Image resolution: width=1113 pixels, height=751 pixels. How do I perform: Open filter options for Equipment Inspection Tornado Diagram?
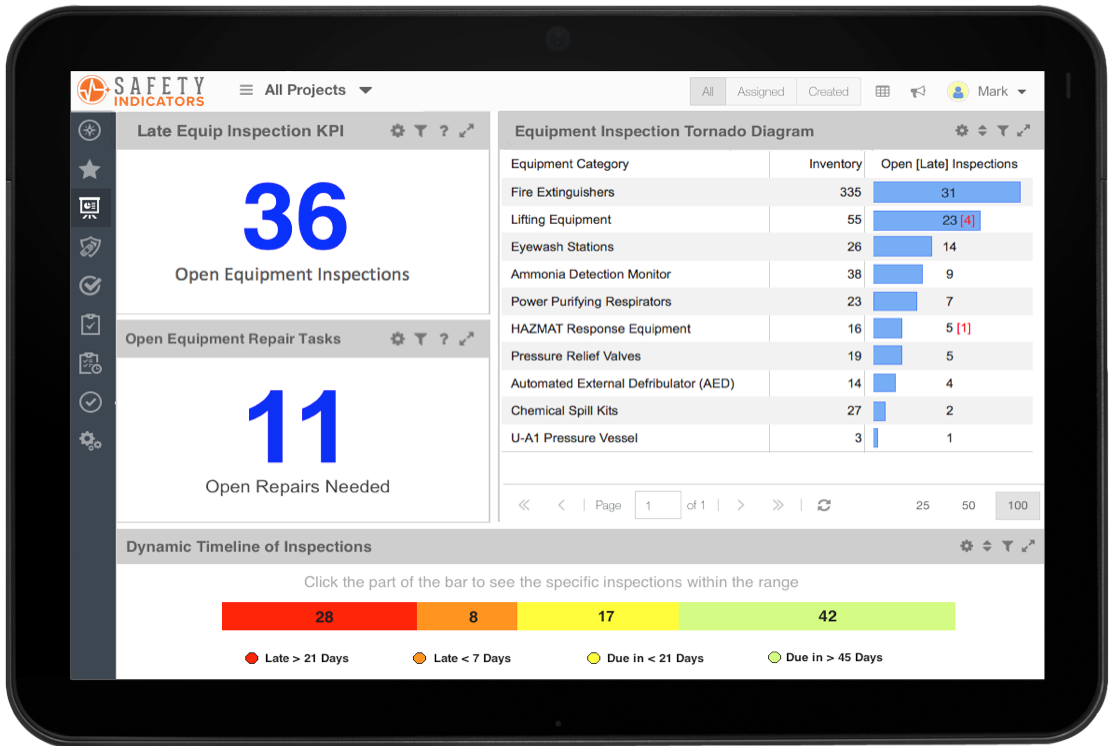1003,130
